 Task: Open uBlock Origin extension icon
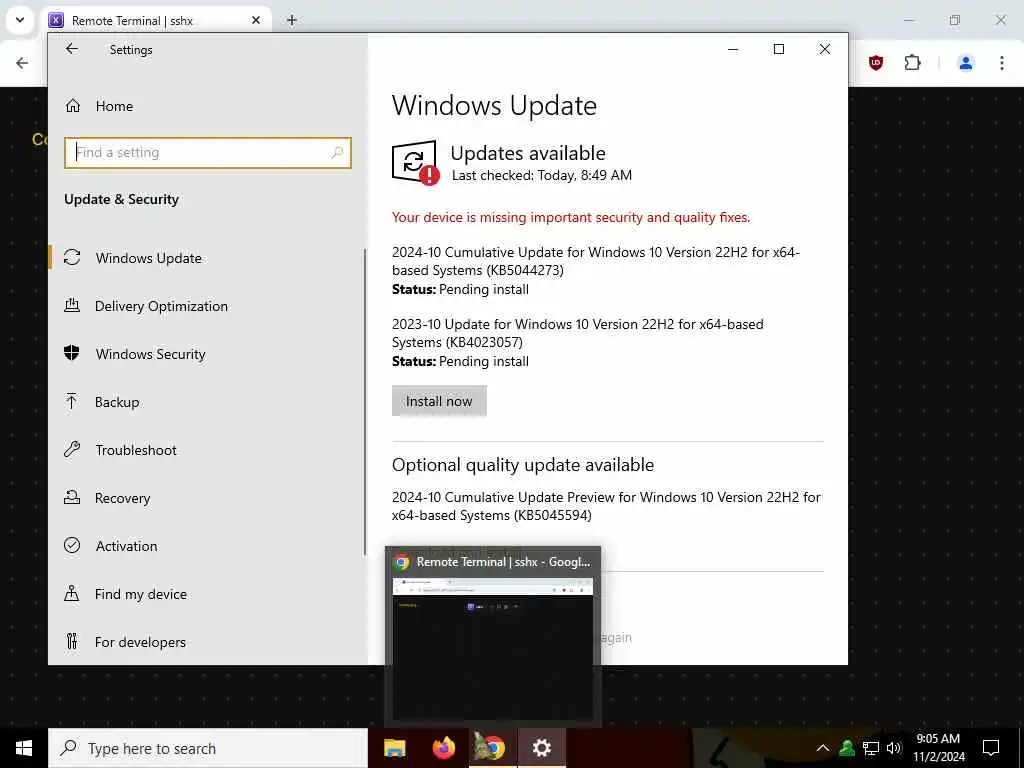[x=876, y=63]
